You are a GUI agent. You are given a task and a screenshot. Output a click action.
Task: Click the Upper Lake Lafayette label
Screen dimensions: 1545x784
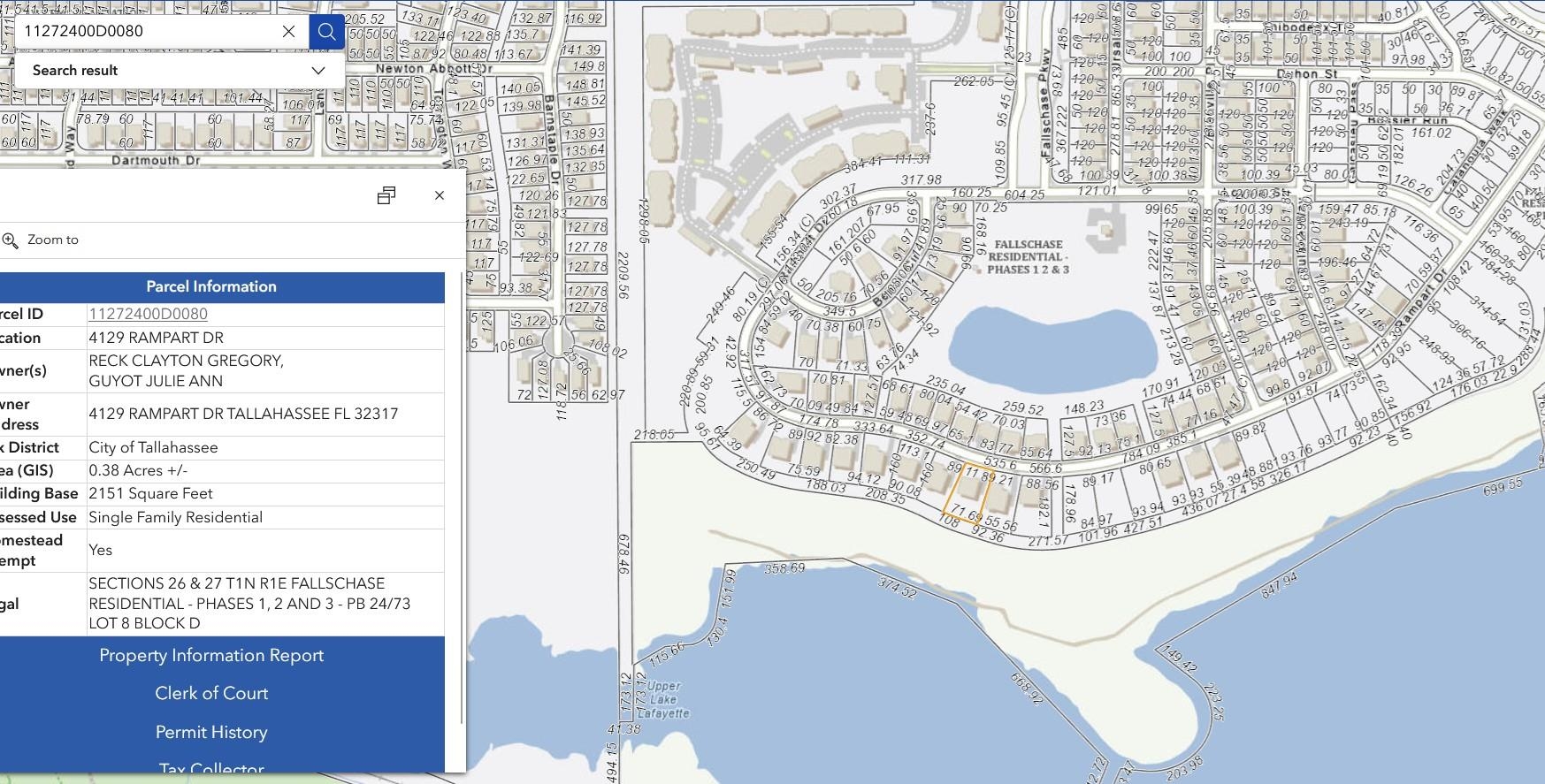click(662, 699)
